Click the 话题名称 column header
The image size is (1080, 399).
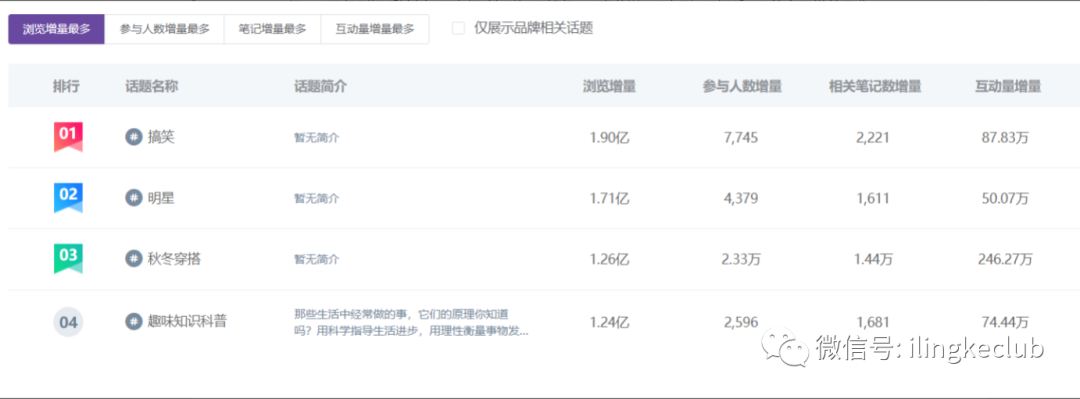point(152,86)
